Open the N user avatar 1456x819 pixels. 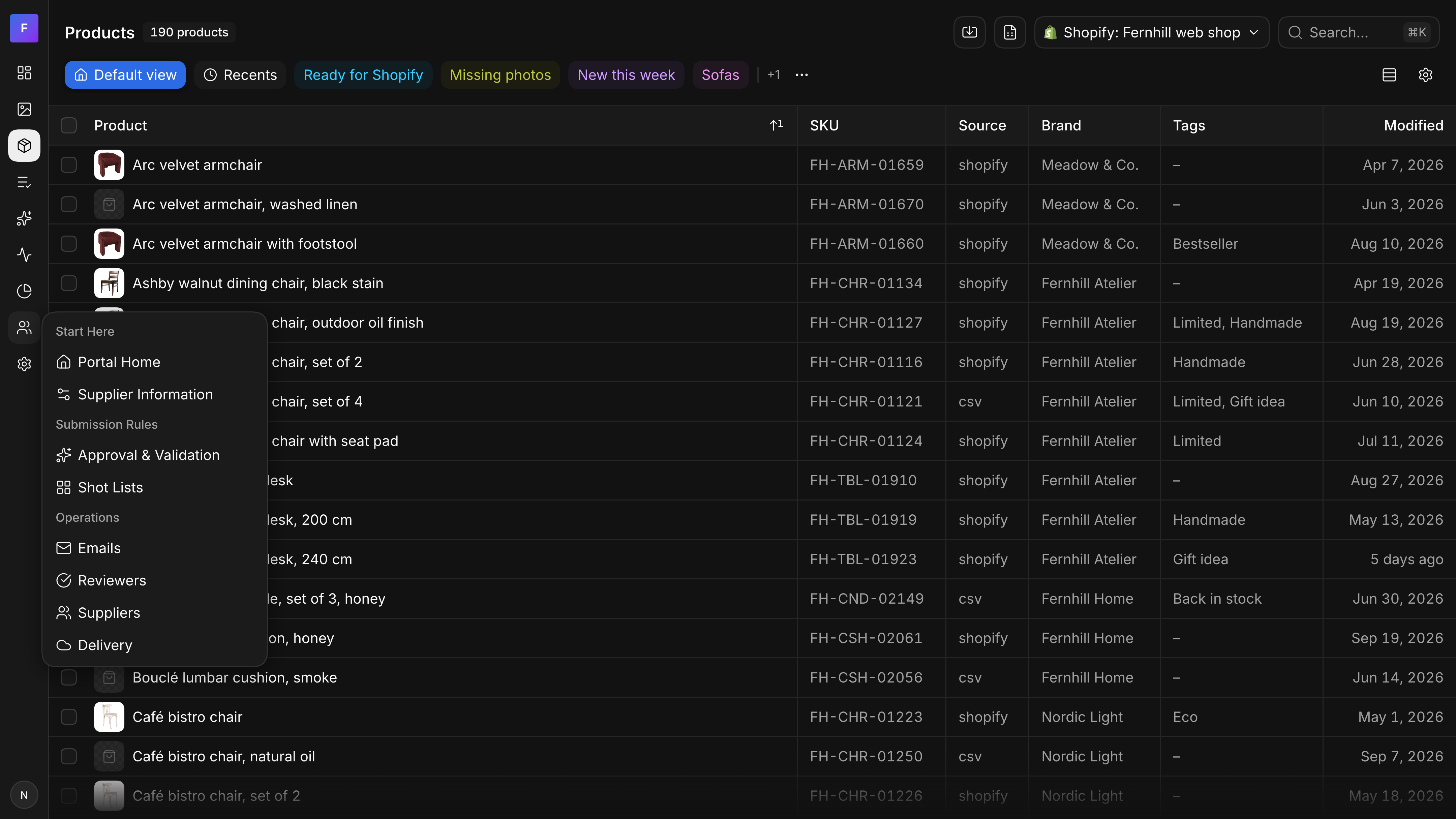[x=24, y=795]
